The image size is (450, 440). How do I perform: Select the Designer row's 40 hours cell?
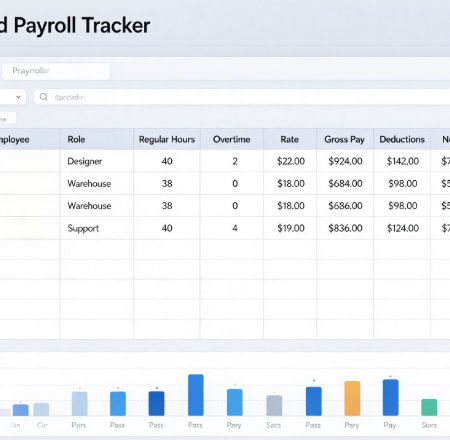pos(167,161)
